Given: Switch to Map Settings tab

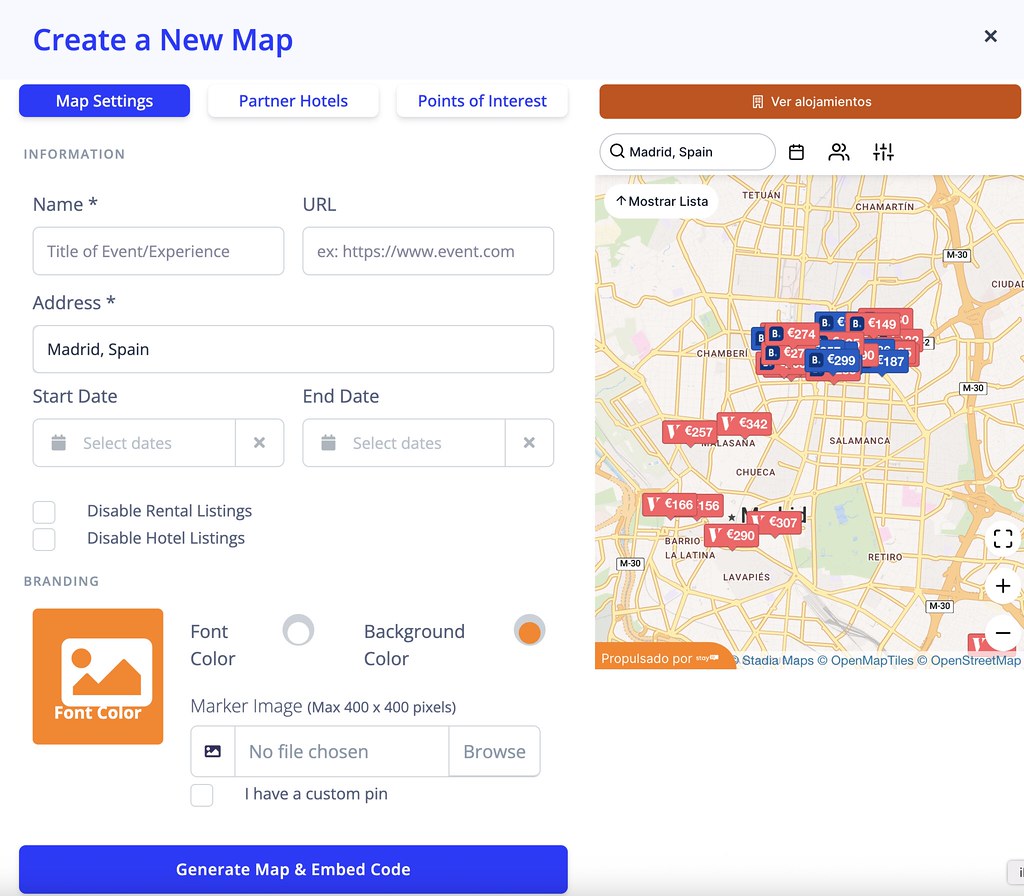Looking at the screenshot, I should click(x=104, y=101).
